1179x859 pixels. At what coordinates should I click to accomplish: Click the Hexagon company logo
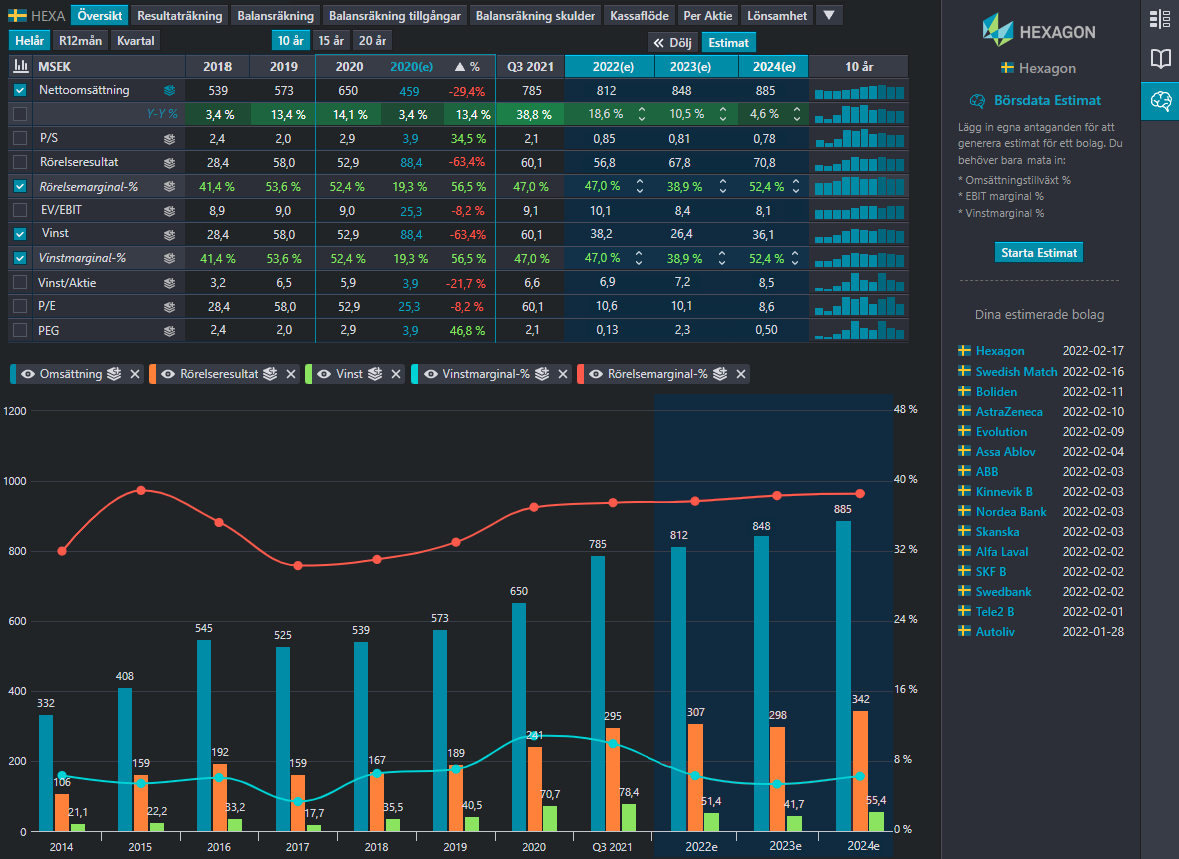pyautogui.click(x=1038, y=30)
